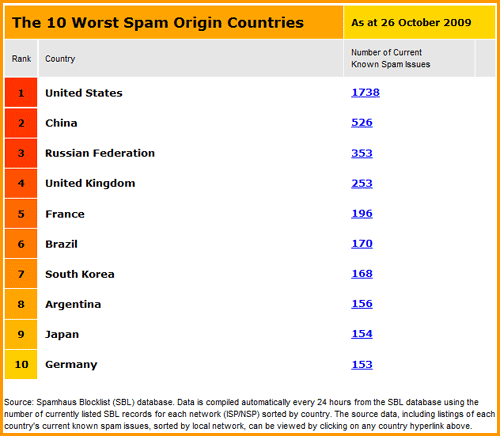Click the Argentina country name
This screenshot has width=500, height=436.
tap(73, 304)
